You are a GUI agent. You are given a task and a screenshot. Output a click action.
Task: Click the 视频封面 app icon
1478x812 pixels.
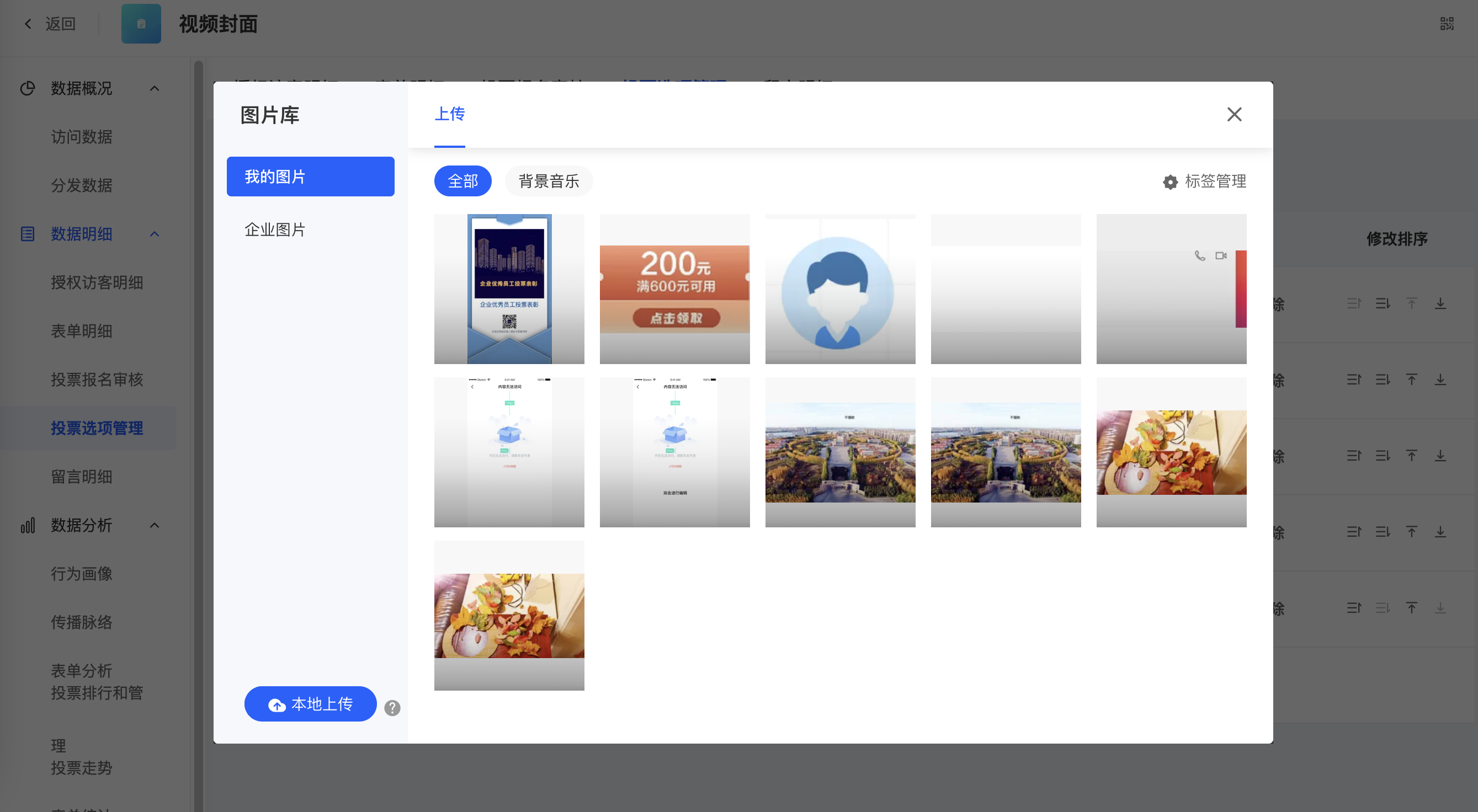141,24
